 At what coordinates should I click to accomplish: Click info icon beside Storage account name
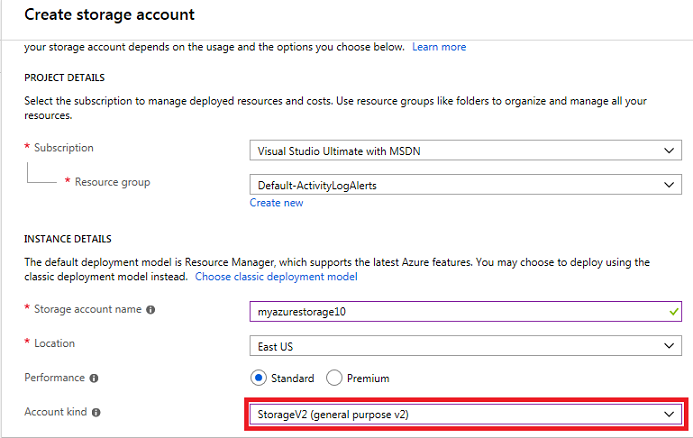(x=150, y=310)
